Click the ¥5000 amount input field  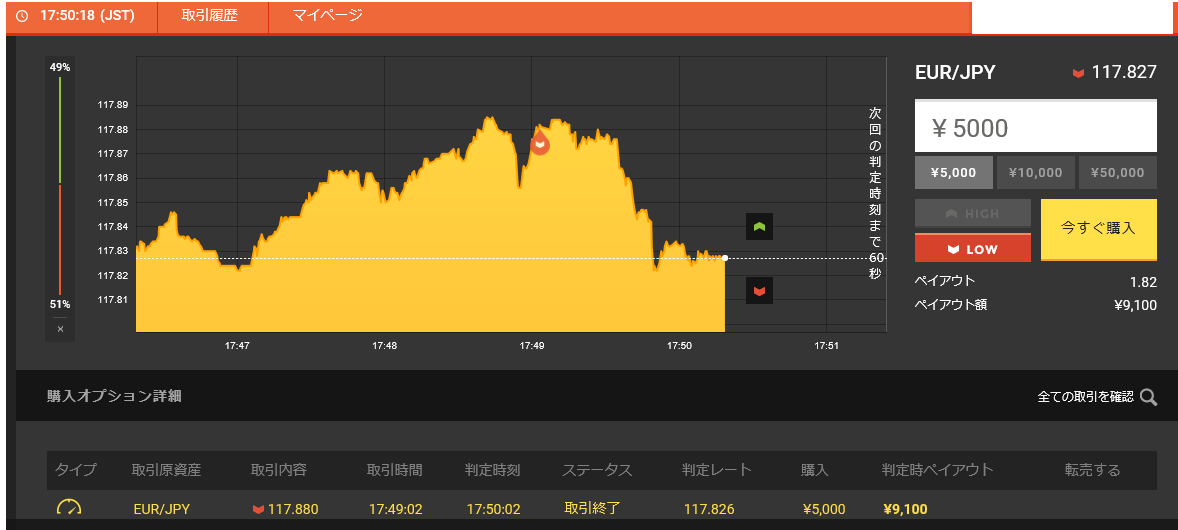point(1035,128)
